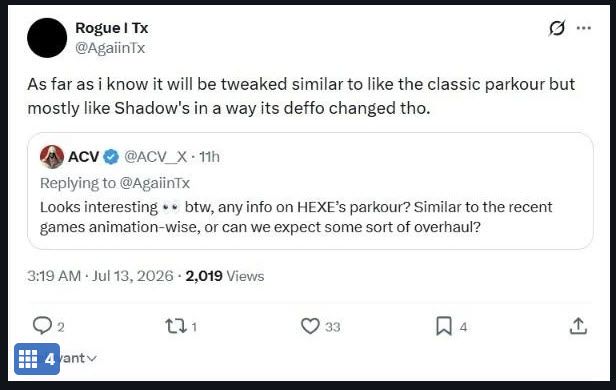Open the @AgaiinTx handle under author name
The width and height of the screenshot is (616, 390).
coord(110,48)
